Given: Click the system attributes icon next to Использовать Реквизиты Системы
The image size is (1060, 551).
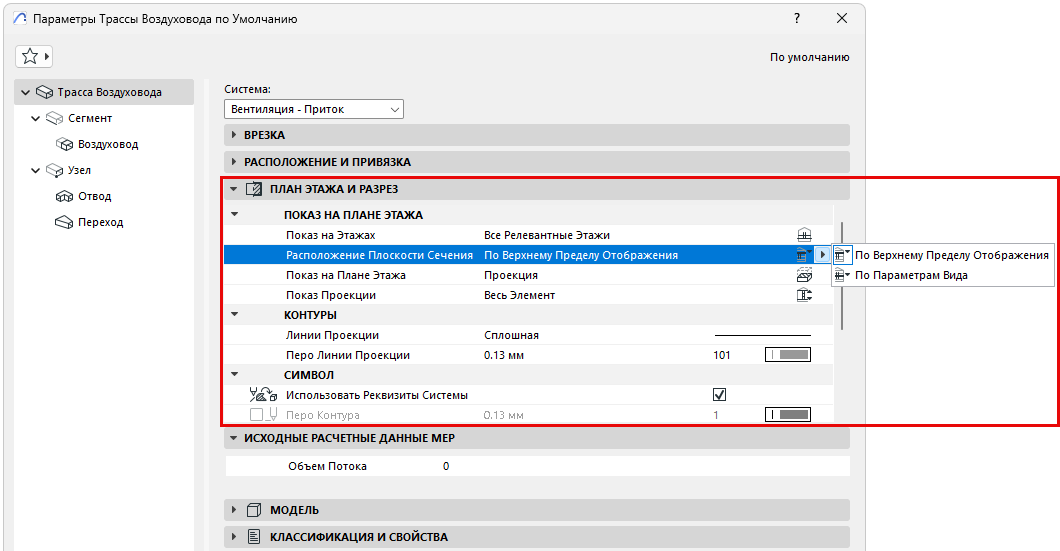Looking at the screenshot, I should (263, 395).
